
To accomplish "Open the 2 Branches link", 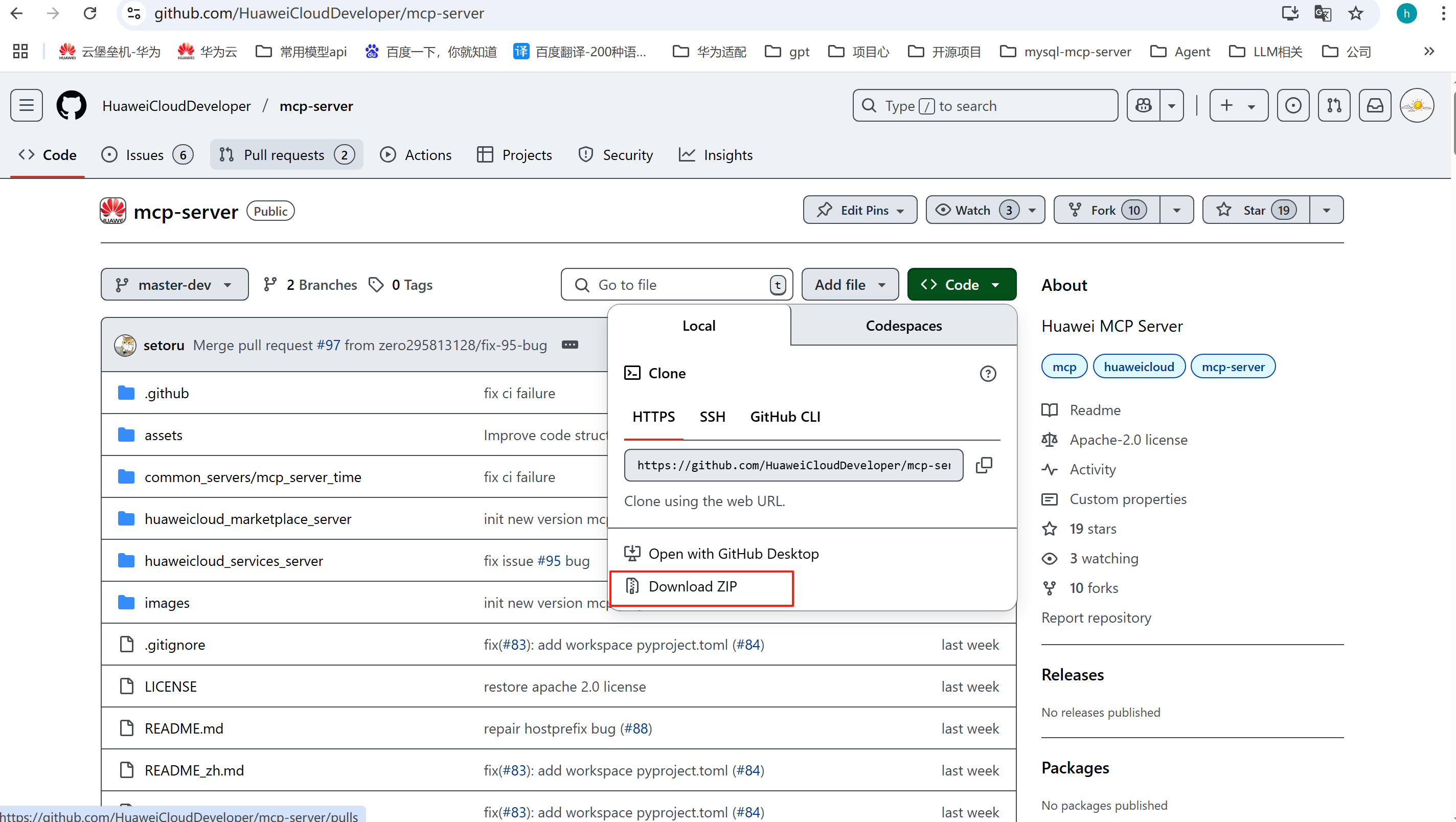I will (x=310, y=284).
